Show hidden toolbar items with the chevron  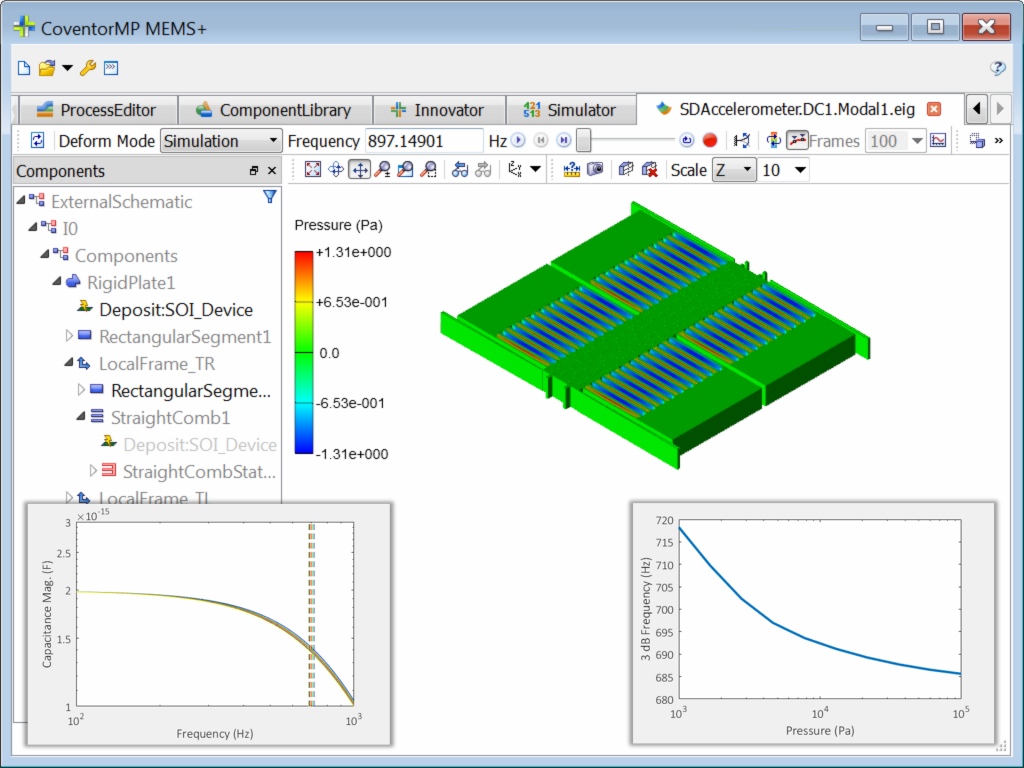click(999, 140)
